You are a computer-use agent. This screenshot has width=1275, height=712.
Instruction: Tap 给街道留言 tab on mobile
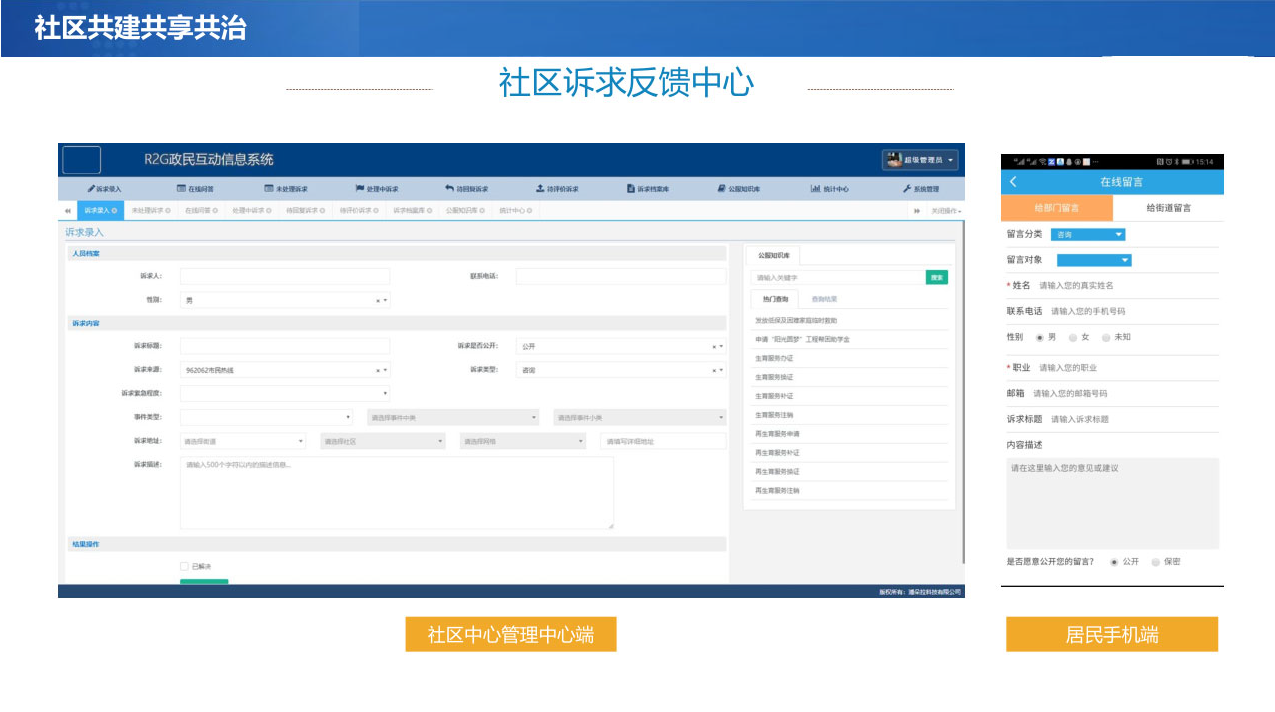pyautogui.click(x=1168, y=208)
